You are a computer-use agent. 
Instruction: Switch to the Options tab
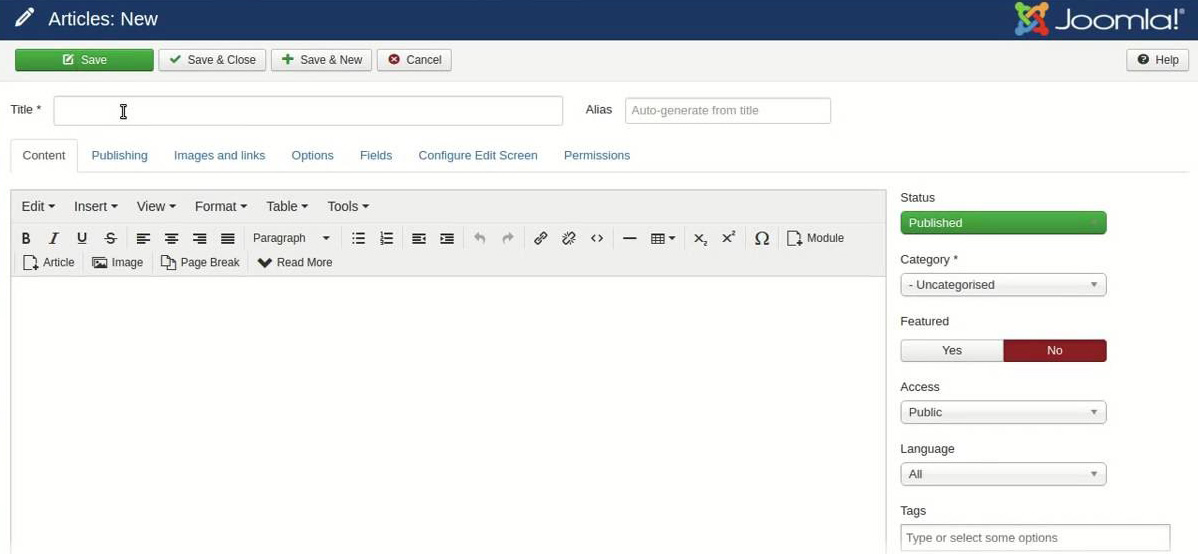pyautogui.click(x=312, y=155)
